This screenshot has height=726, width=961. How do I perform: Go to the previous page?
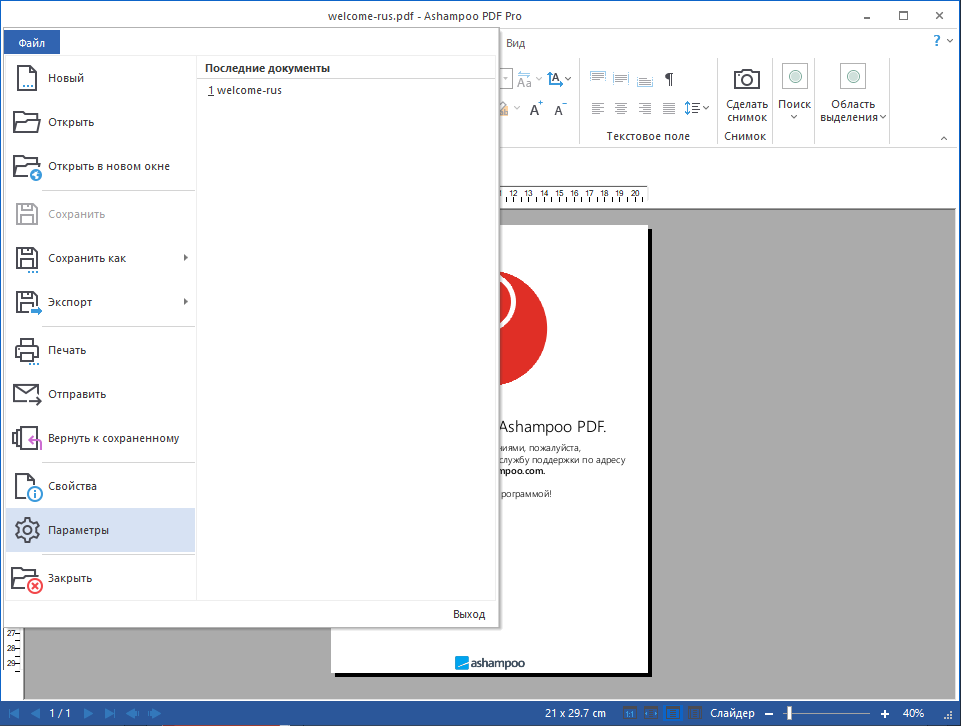(x=35, y=713)
